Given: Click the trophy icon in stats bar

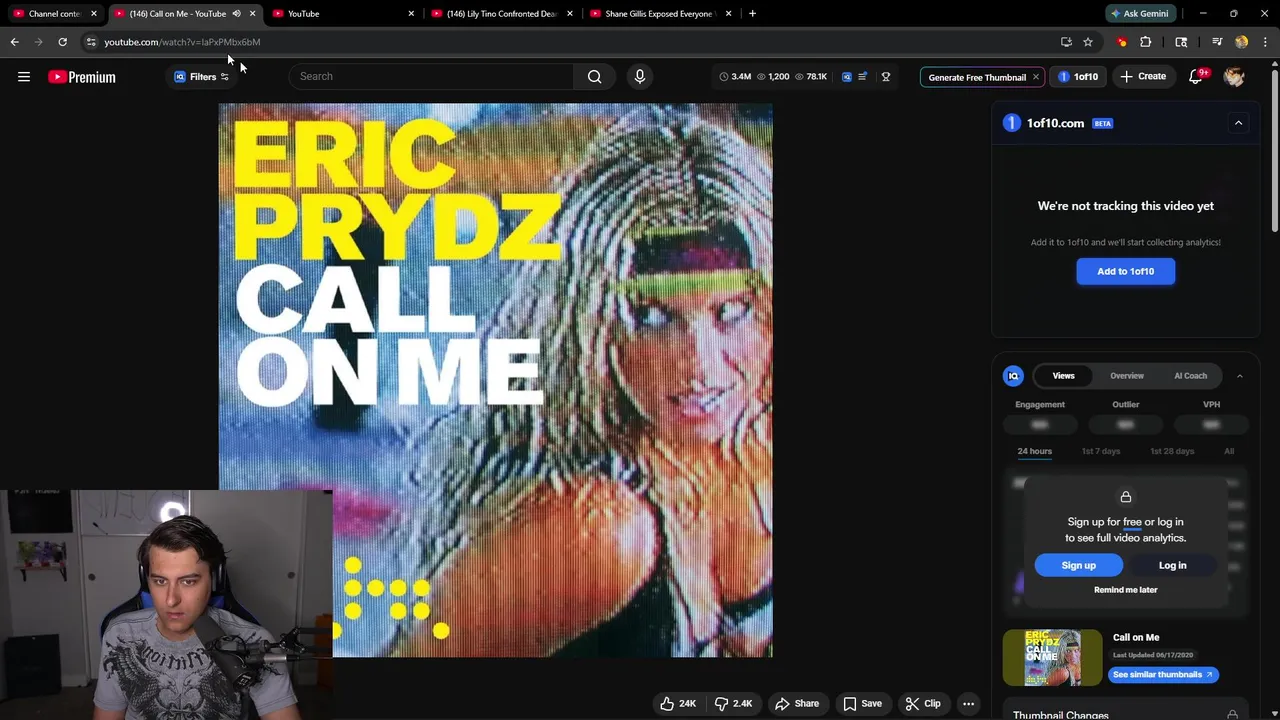Looking at the screenshot, I should point(886,77).
